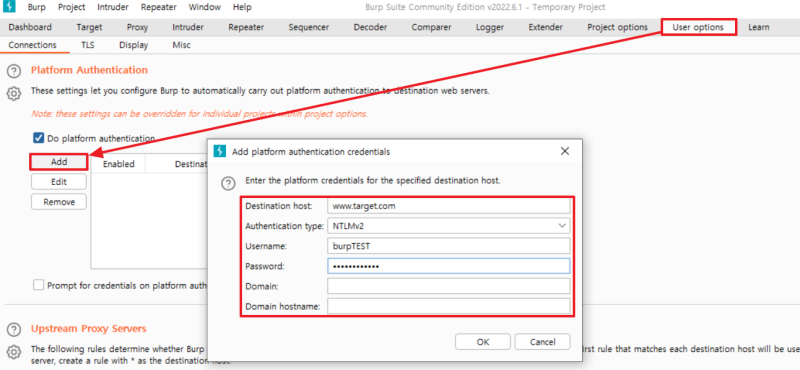Image resolution: width=800 pixels, height=370 pixels.
Task: Enable Prompt for credentials on platform authentication failure
Action: (x=38, y=285)
